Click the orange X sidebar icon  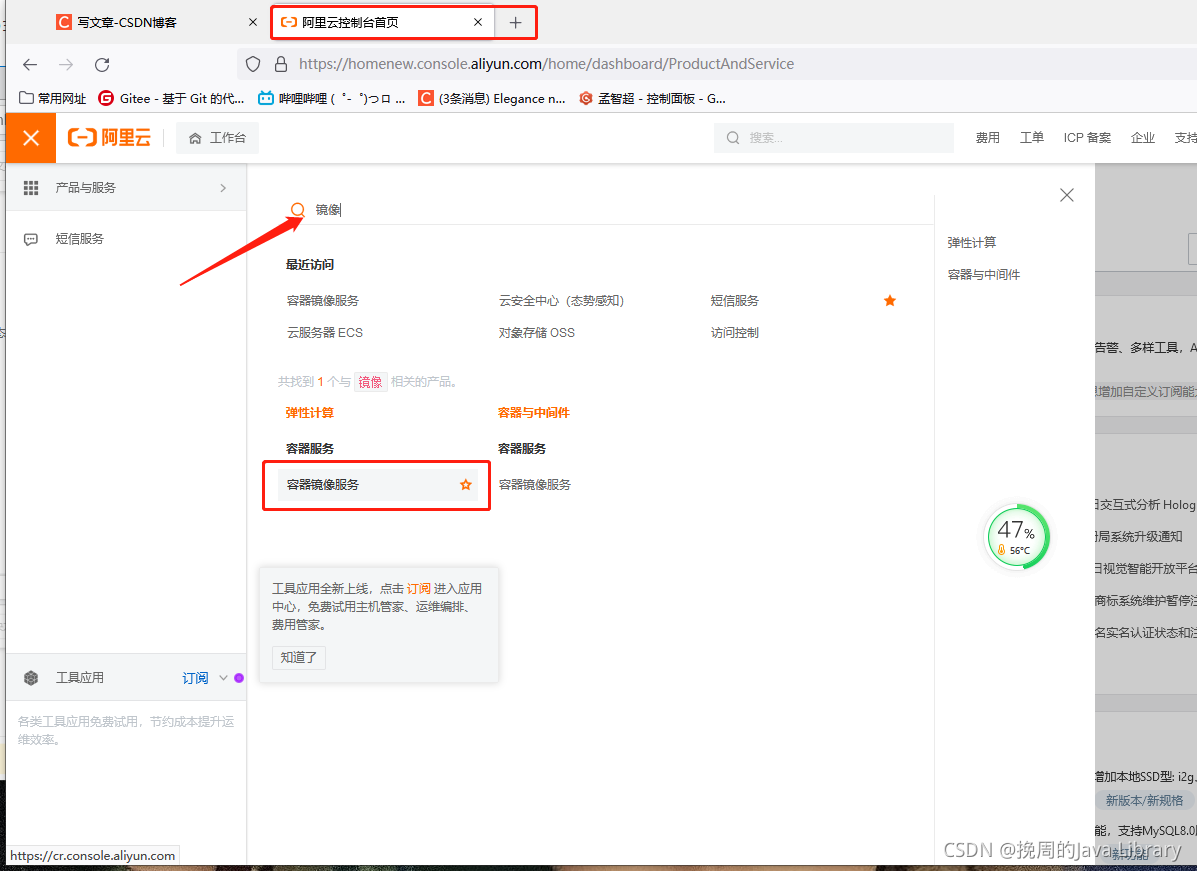[30, 137]
